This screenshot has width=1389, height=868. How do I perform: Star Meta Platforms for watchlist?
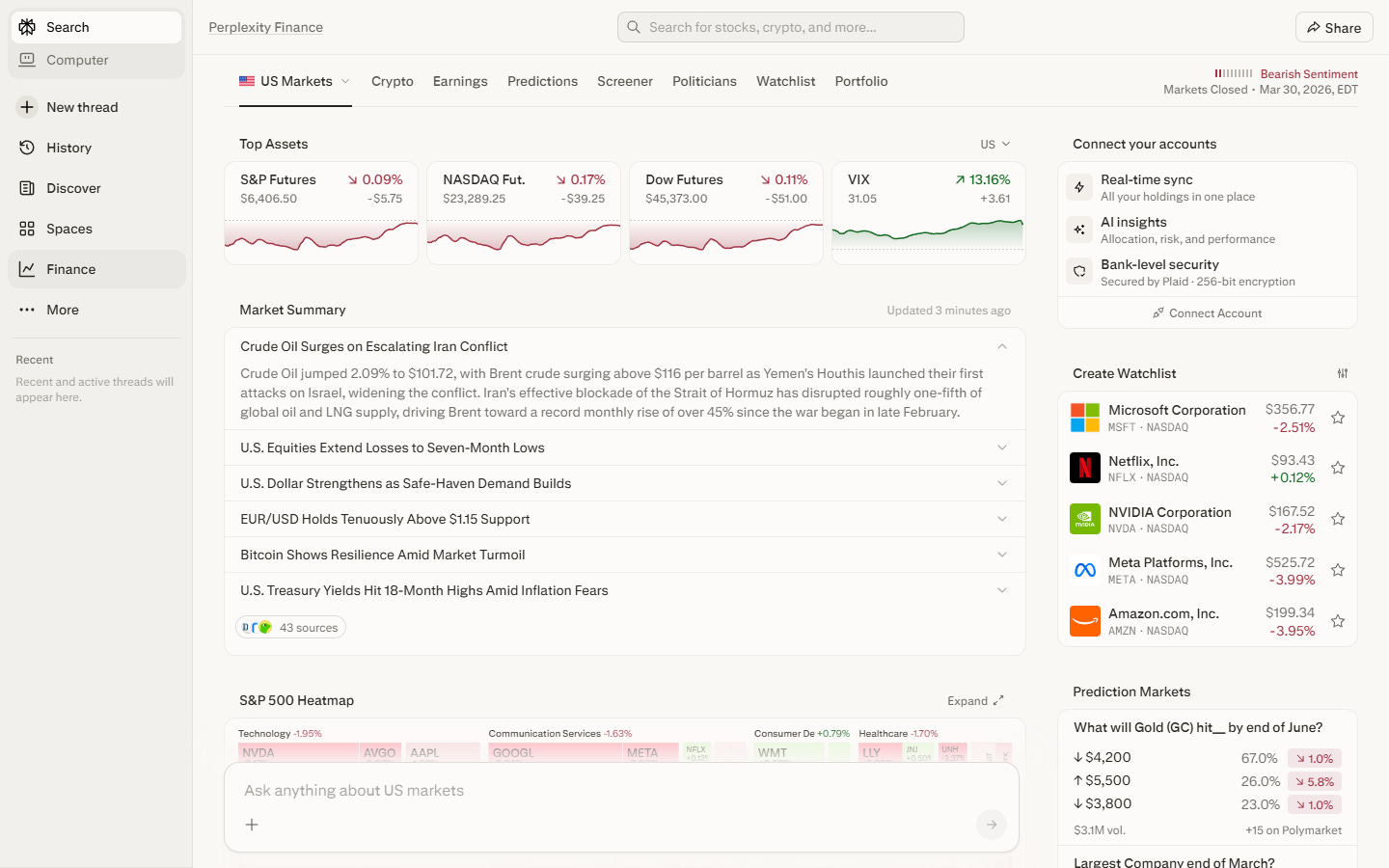click(1338, 570)
